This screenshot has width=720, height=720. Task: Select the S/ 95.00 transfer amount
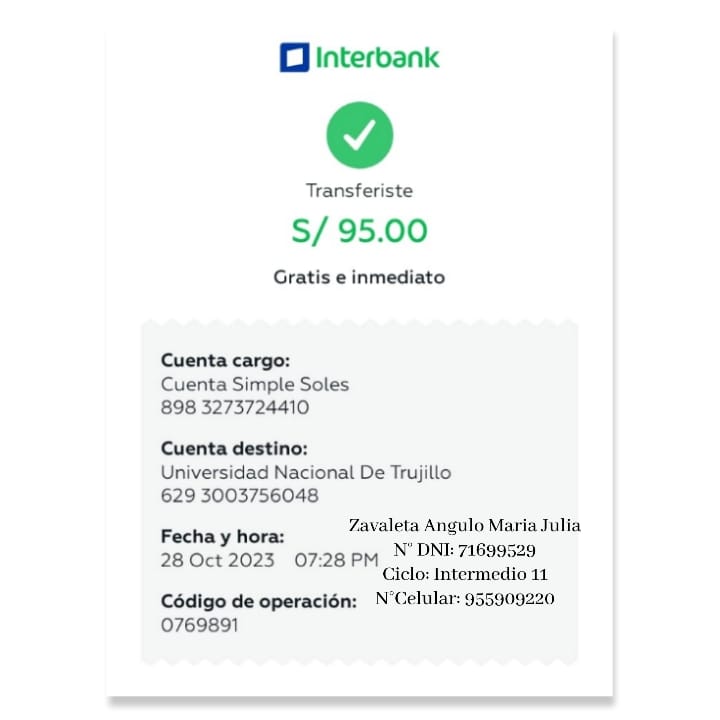pos(359,231)
